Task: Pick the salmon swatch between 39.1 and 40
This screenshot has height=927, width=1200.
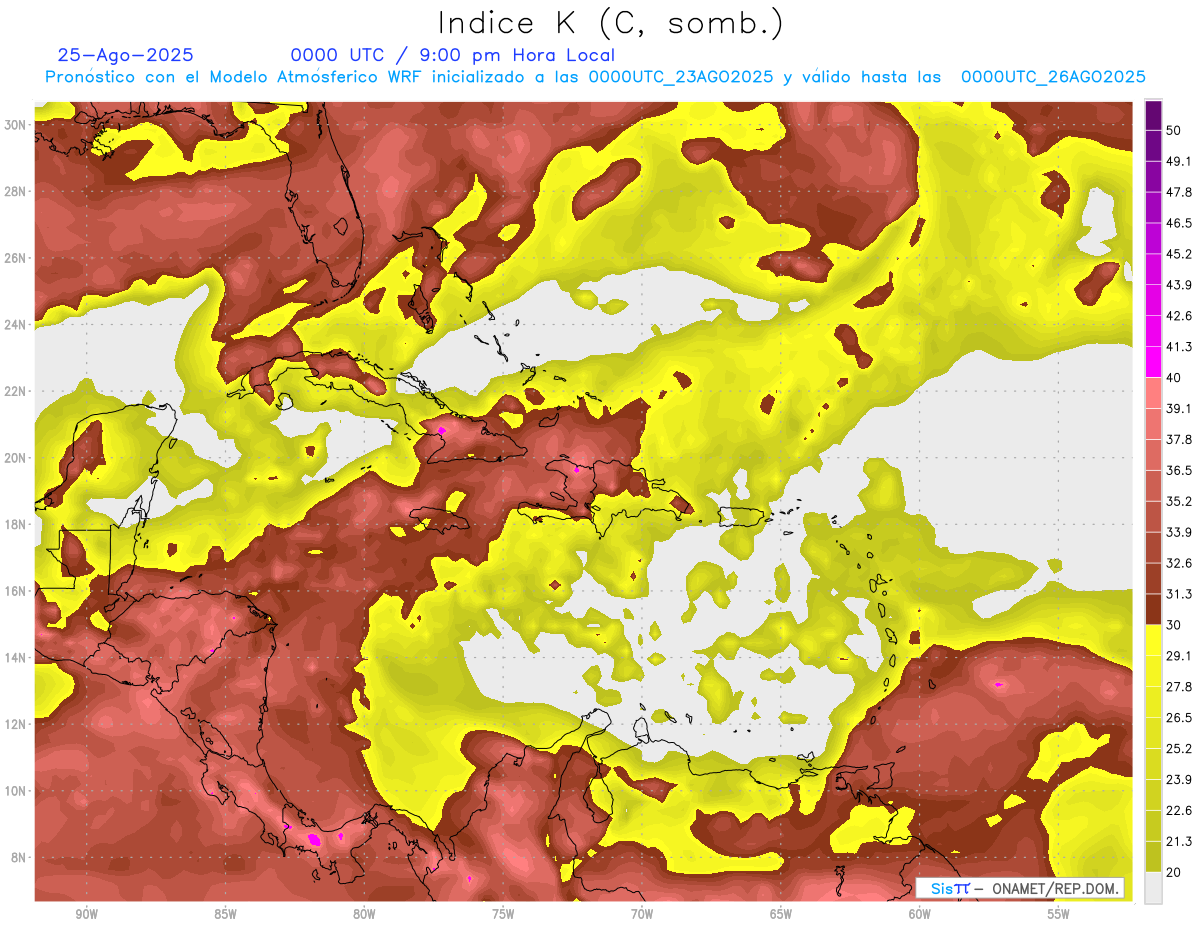Action: coord(1153,393)
